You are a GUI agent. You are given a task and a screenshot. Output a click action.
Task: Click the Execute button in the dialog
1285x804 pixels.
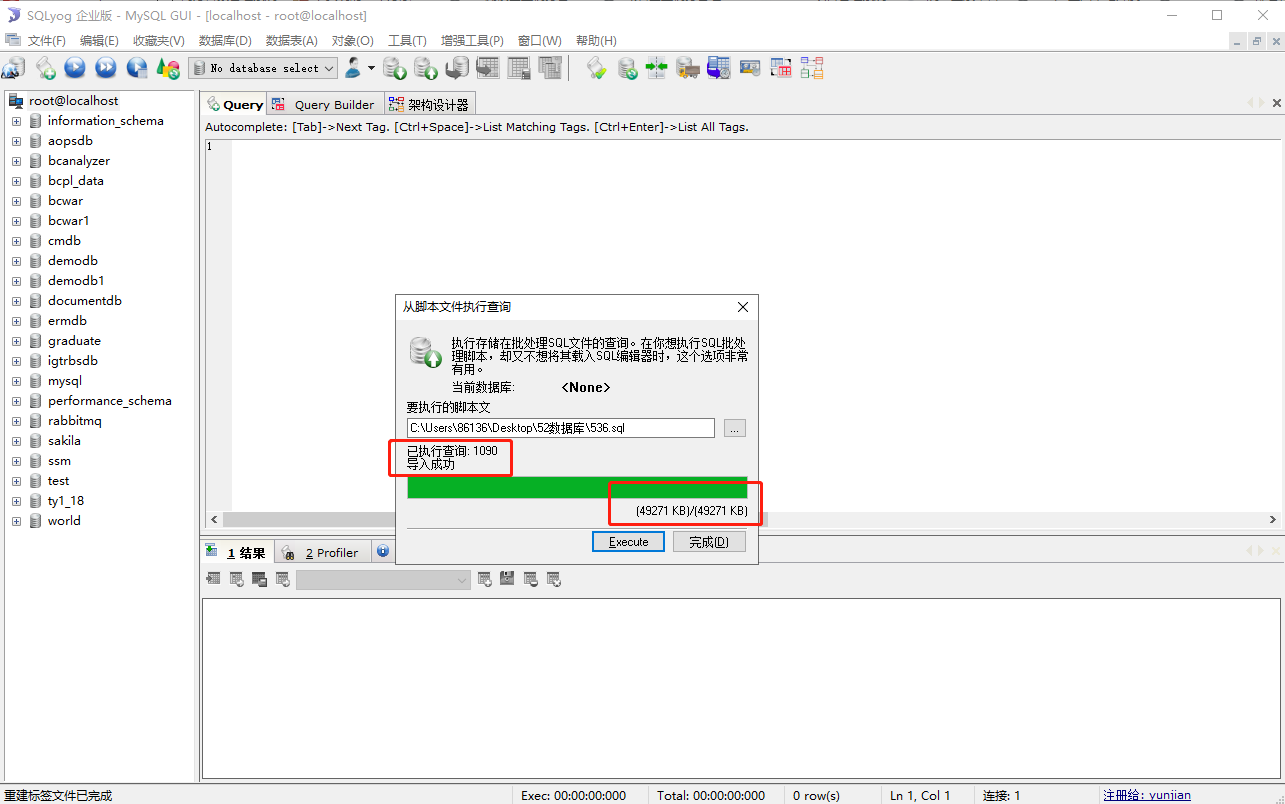(628, 541)
